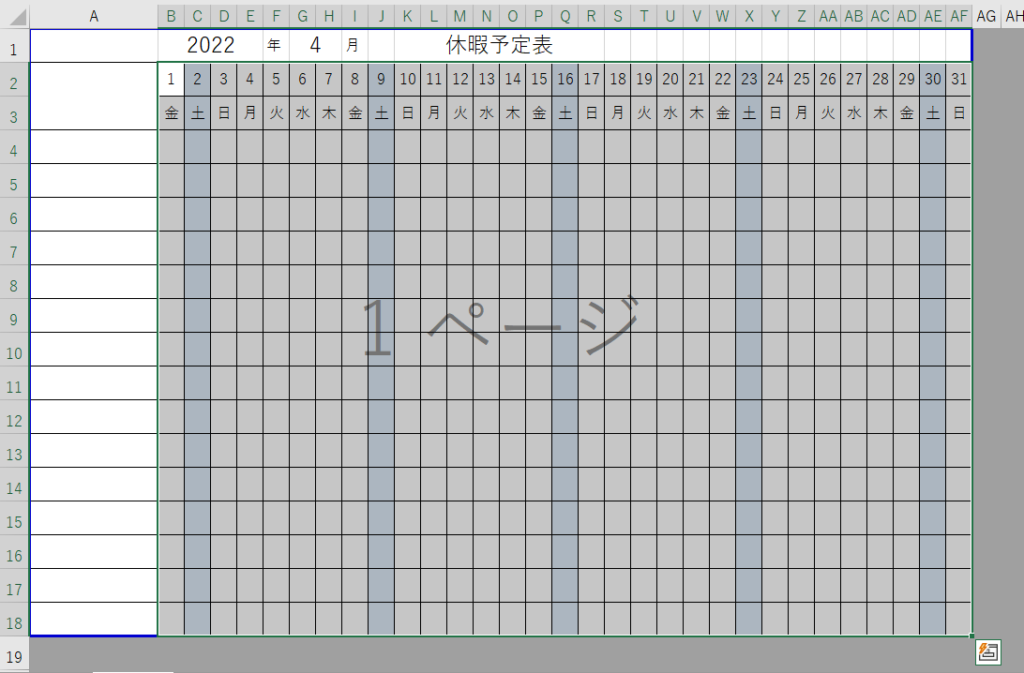Click the 年 label cell
This screenshot has width=1024, height=673.
pyautogui.click(x=275, y=46)
